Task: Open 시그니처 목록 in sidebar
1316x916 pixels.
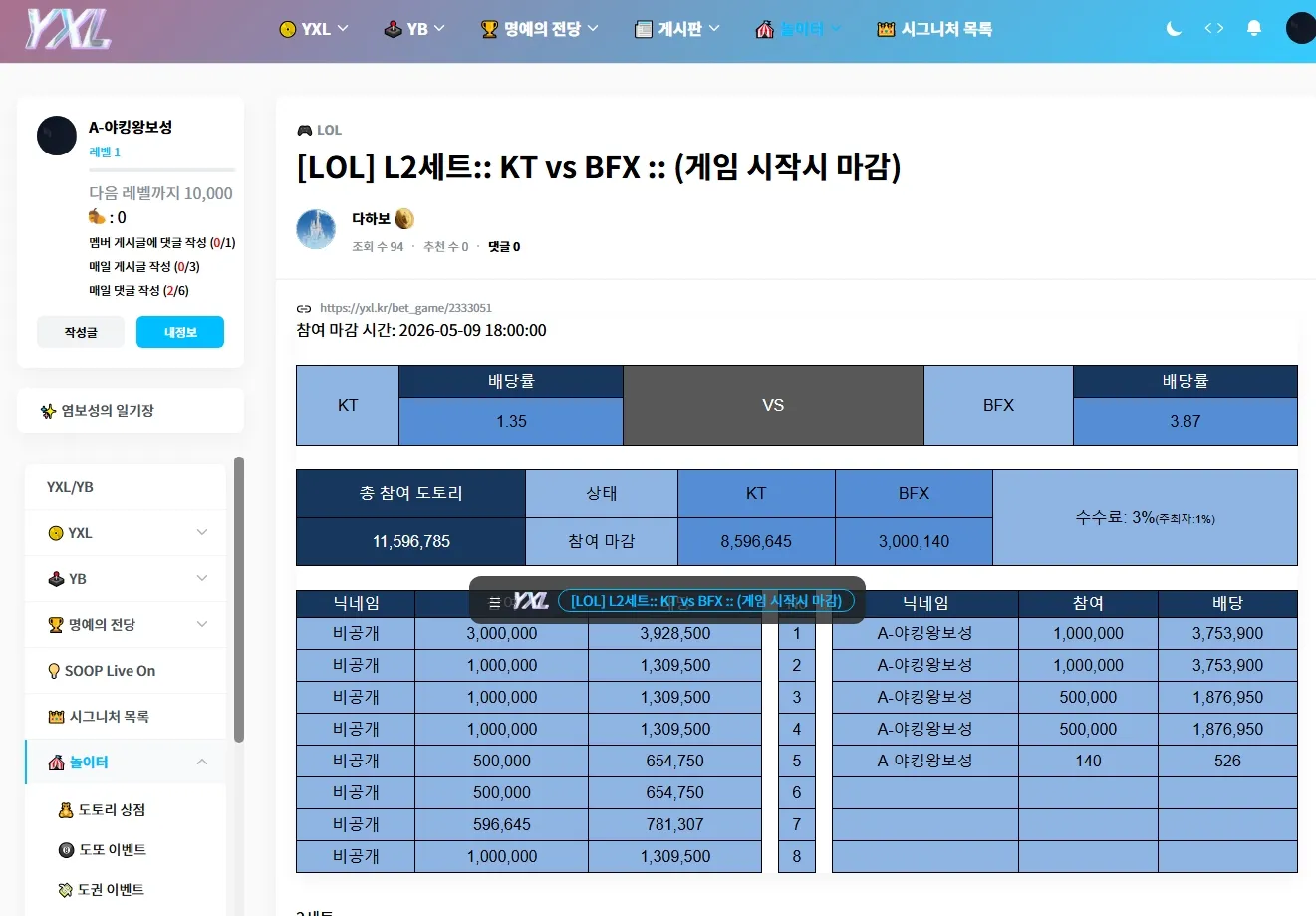Action: coord(126,717)
